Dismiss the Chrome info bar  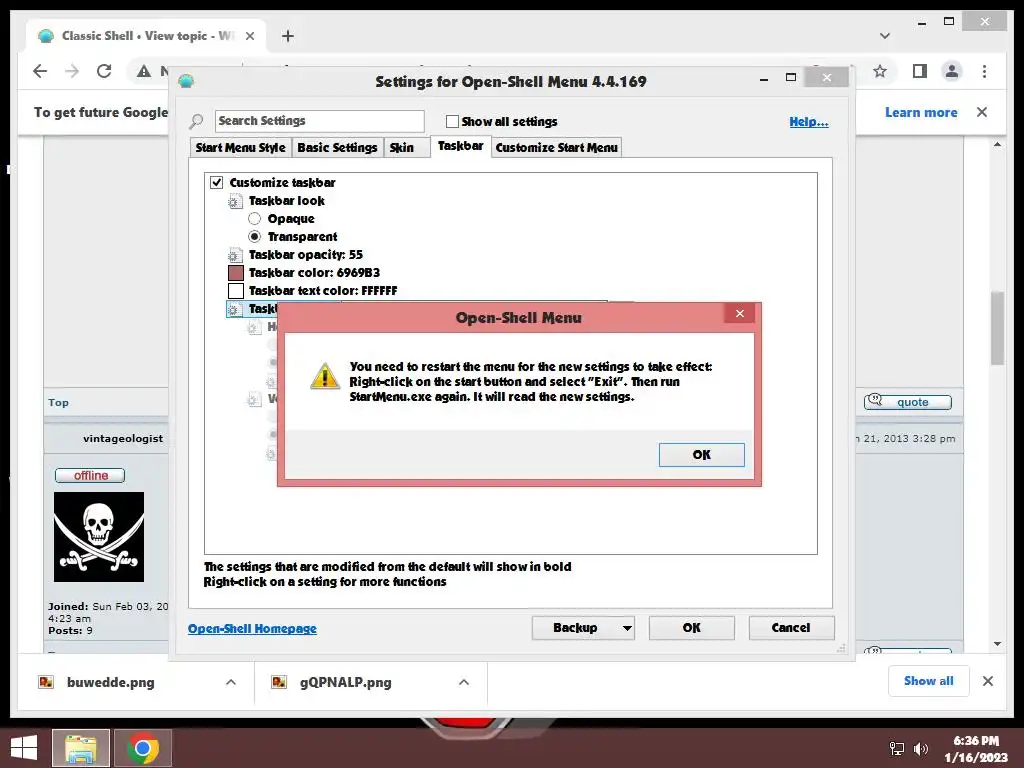pos(982,112)
